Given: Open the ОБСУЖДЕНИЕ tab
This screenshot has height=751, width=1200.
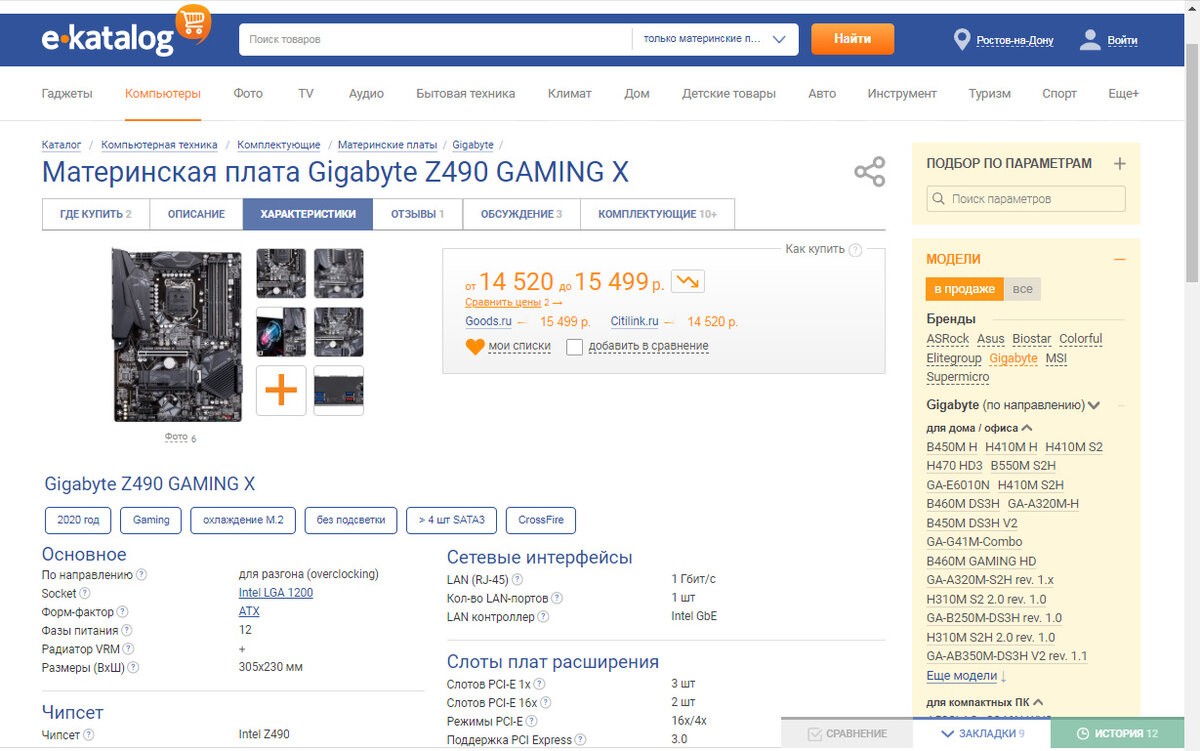Looking at the screenshot, I should coord(521,214).
